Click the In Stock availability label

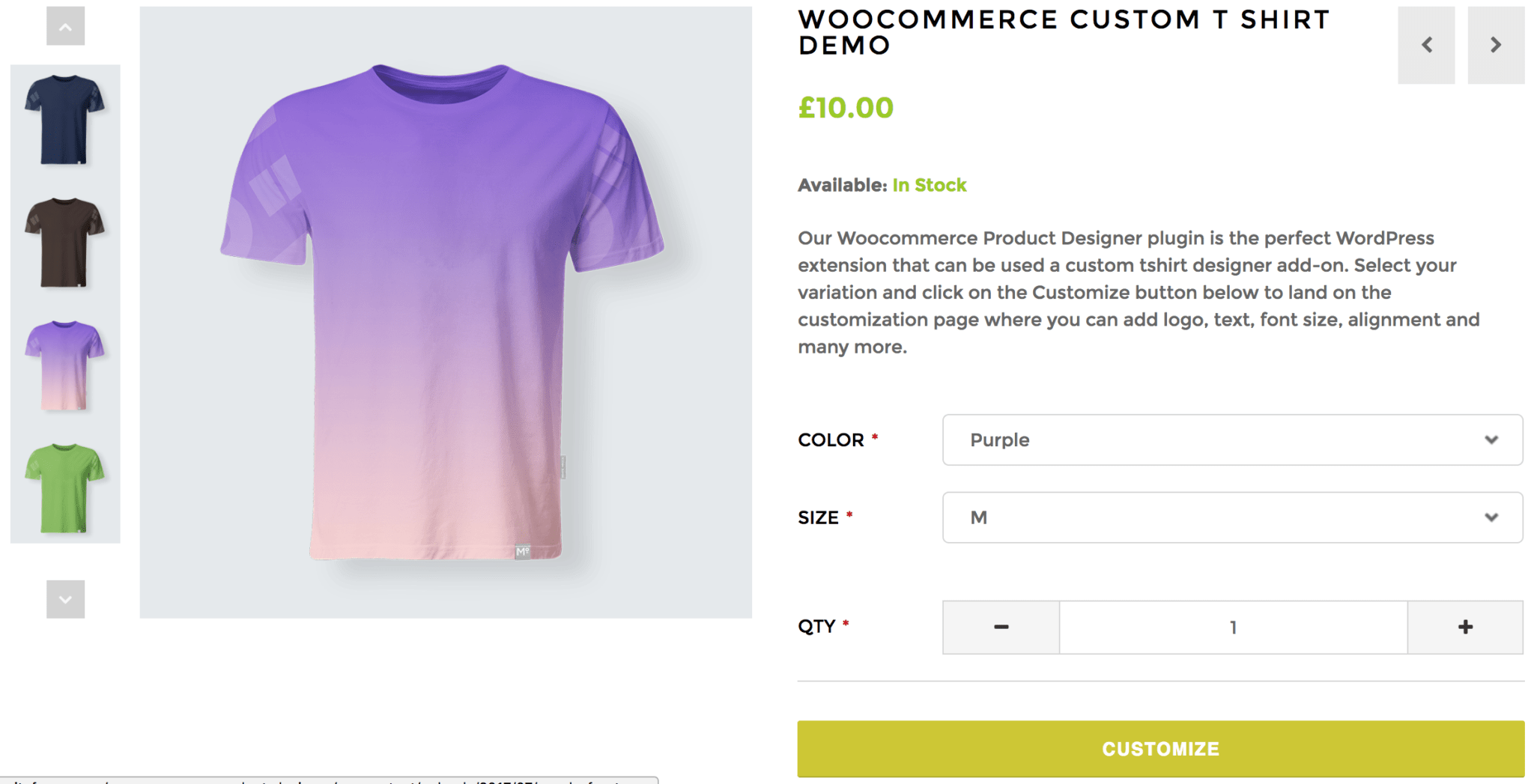[930, 185]
